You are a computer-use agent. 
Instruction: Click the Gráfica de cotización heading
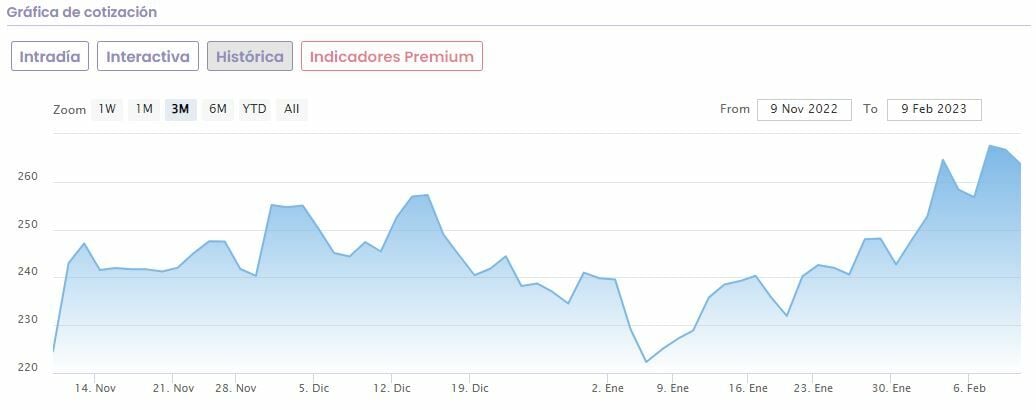tap(82, 12)
